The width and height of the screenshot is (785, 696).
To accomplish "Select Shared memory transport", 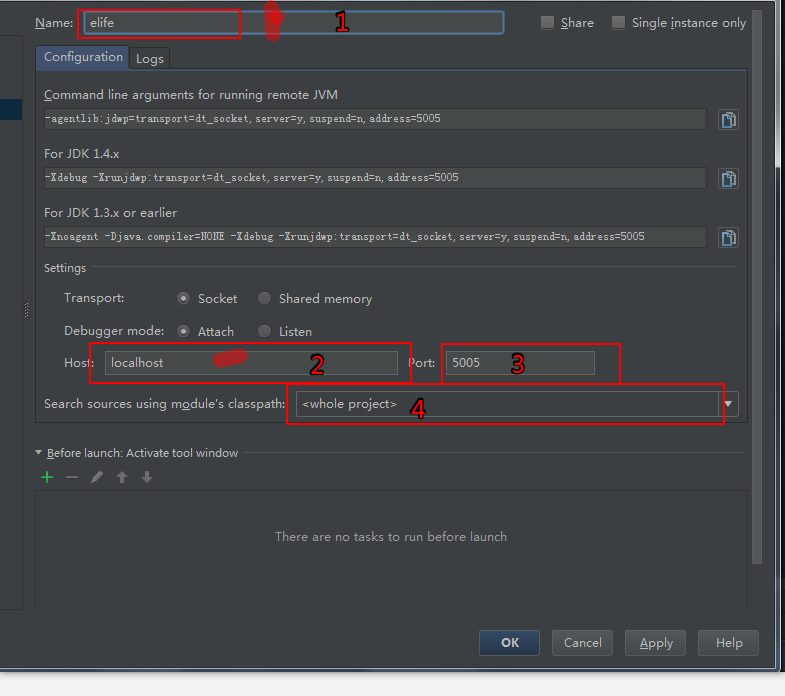I will 264,299.
